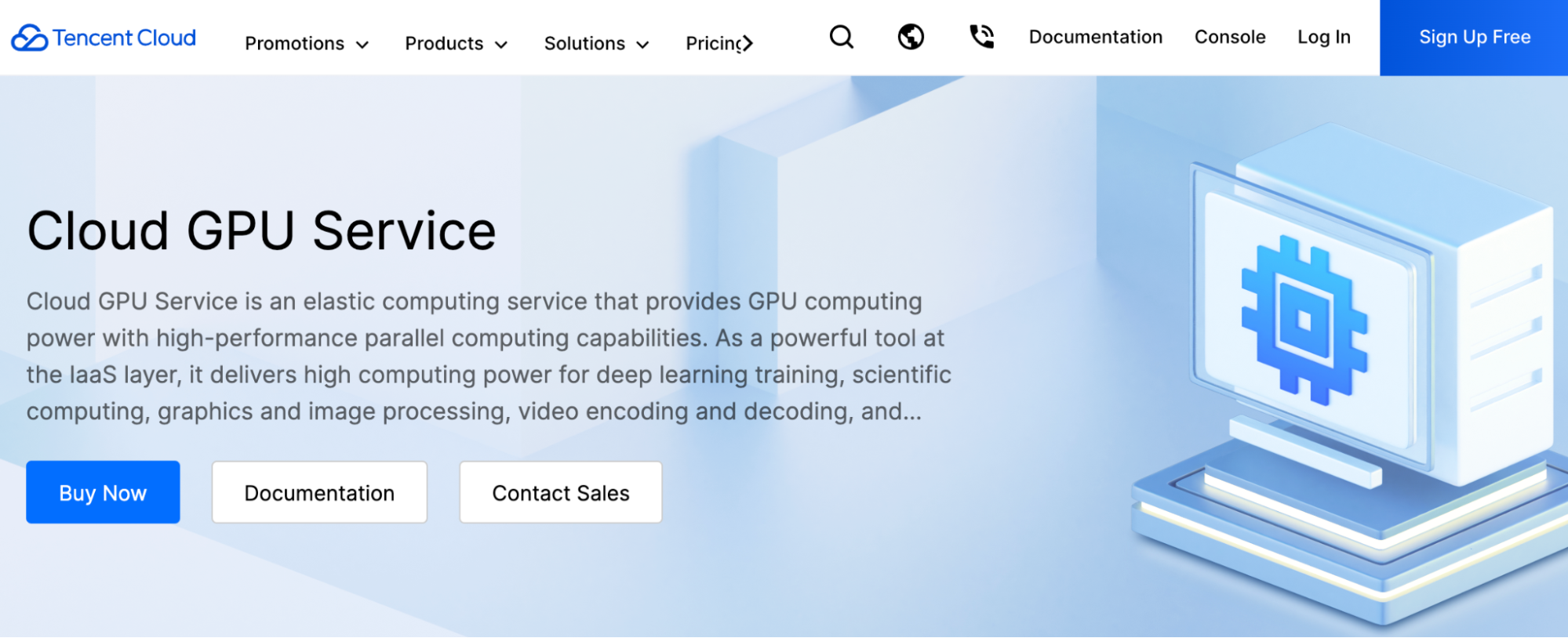Click the Buy Now button
This screenshot has width=1568, height=638.
click(103, 492)
